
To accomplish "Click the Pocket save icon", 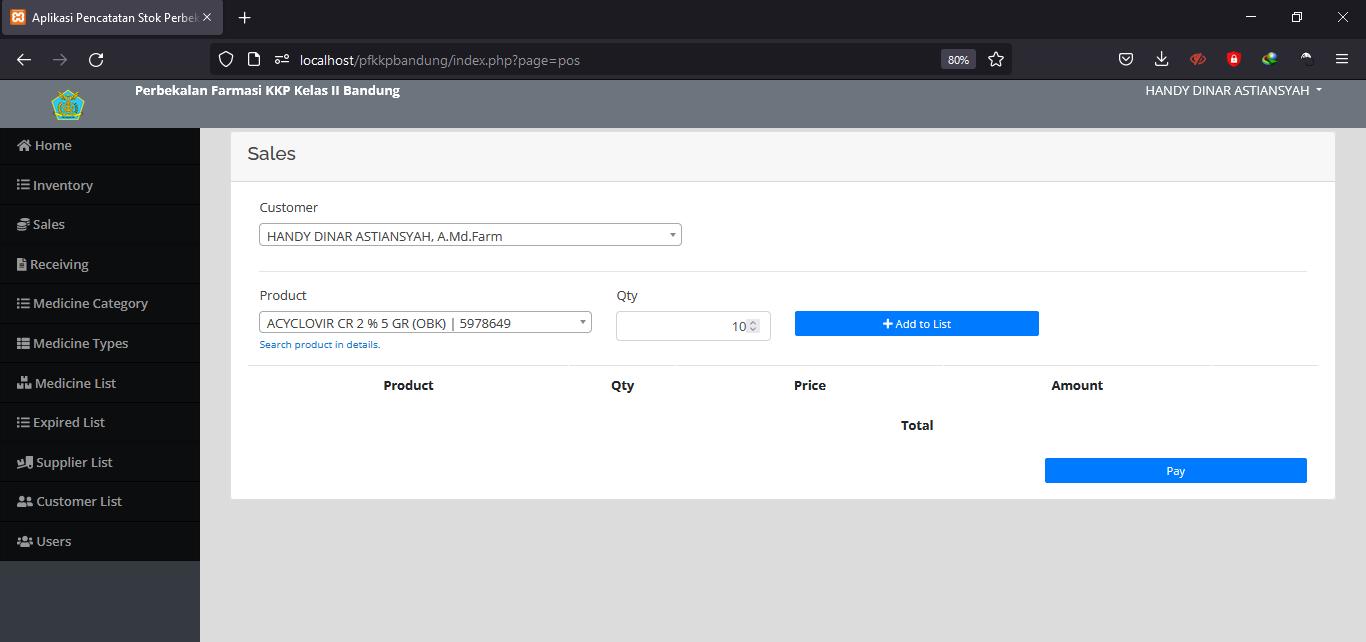I will point(1126,59).
